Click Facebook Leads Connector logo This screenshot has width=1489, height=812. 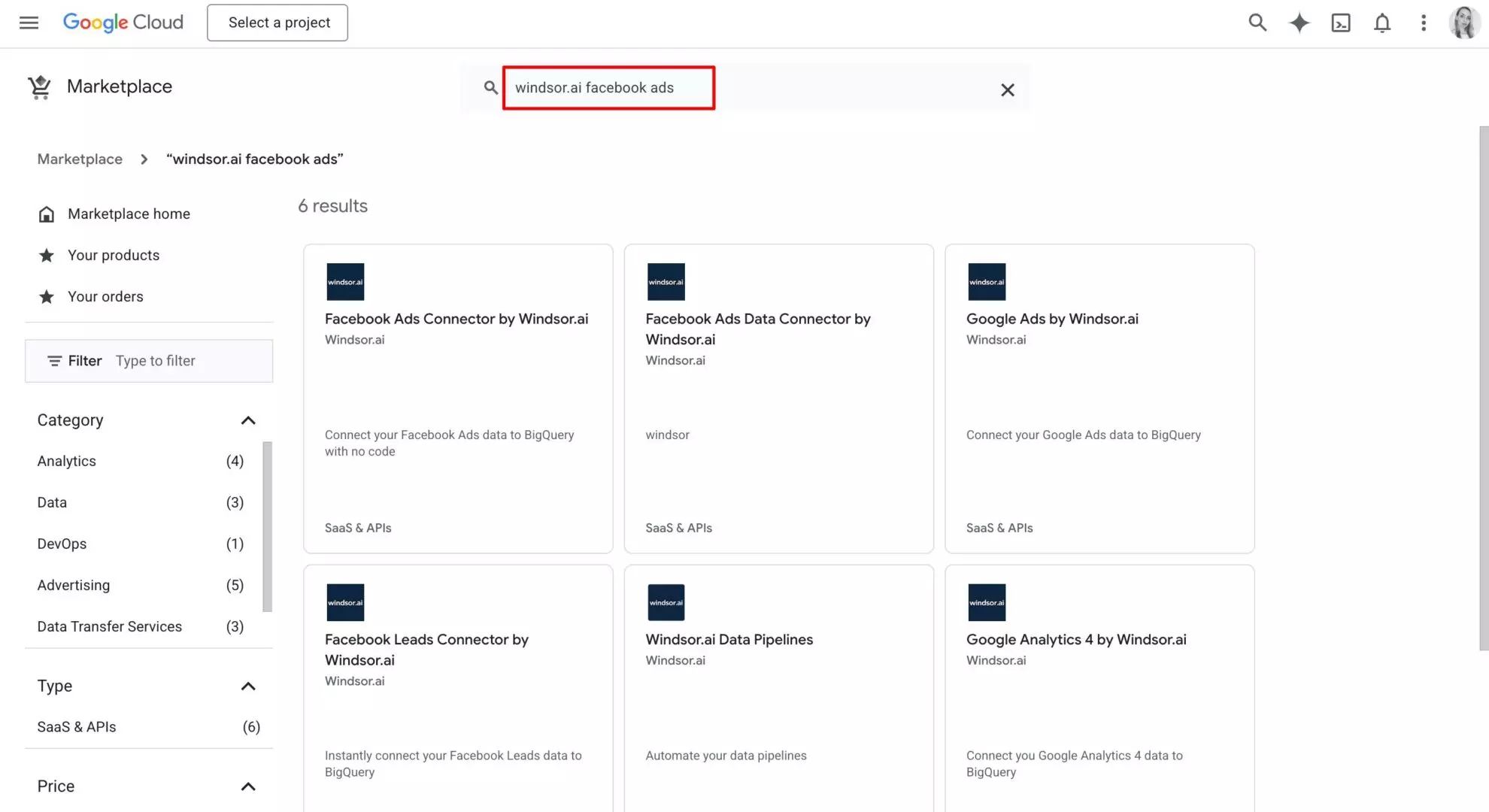point(345,602)
